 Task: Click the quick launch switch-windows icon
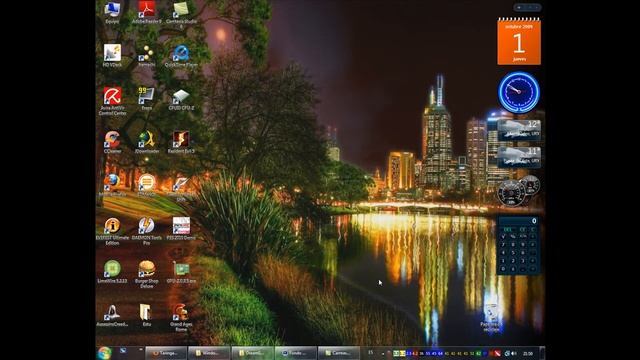click(123, 351)
